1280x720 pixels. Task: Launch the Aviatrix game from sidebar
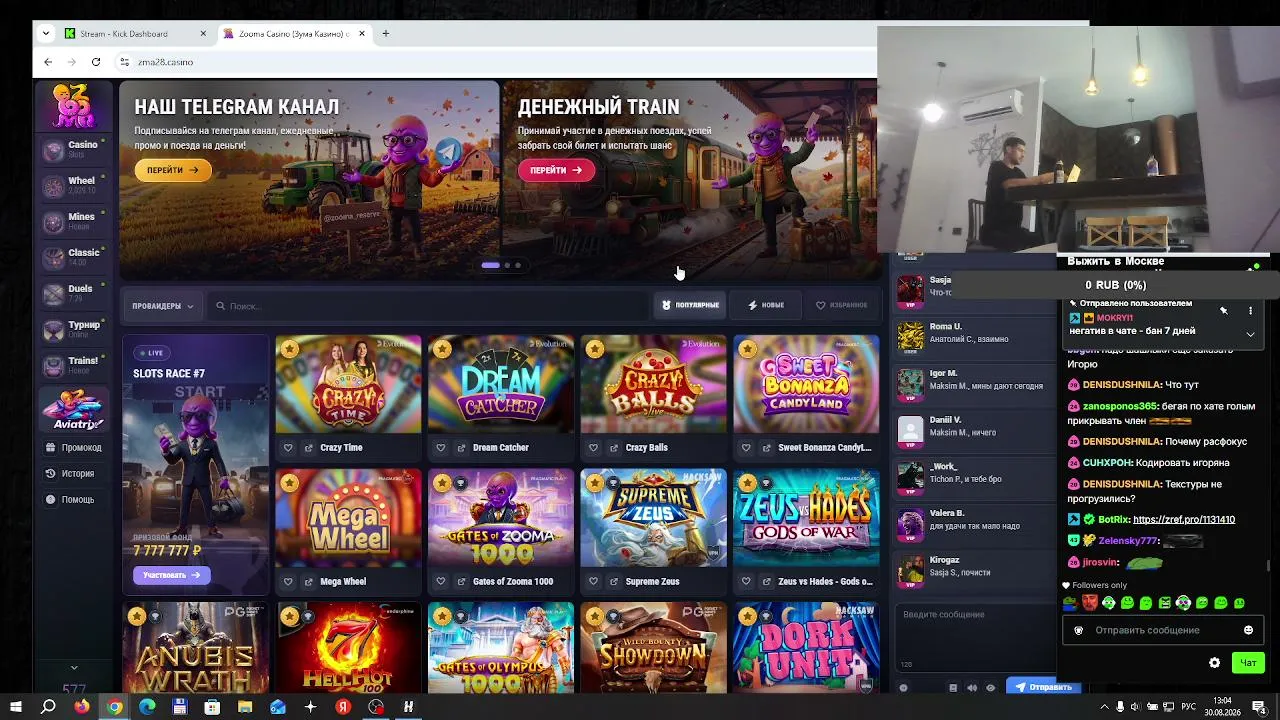click(73, 408)
